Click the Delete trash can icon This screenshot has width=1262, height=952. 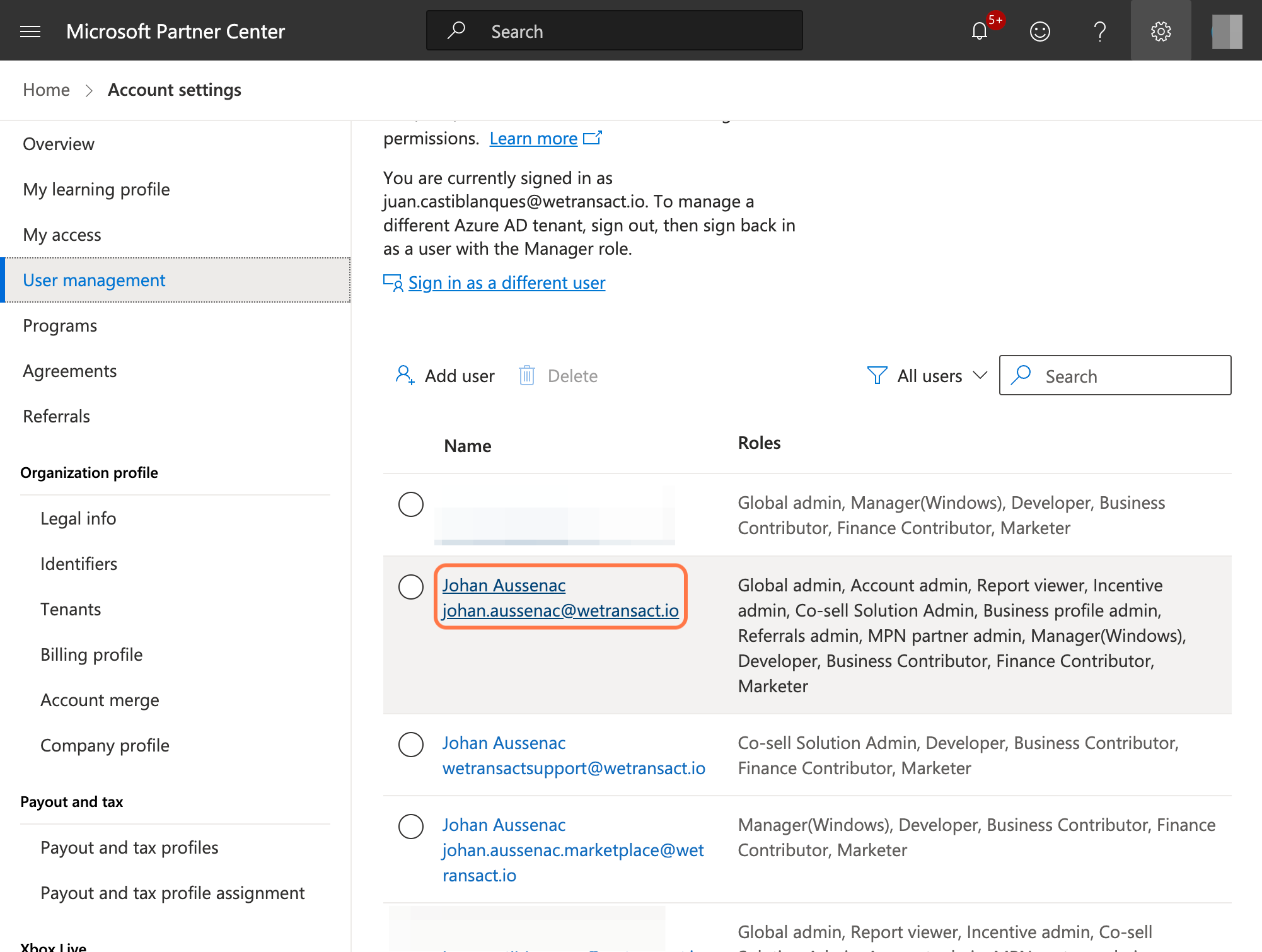(527, 375)
